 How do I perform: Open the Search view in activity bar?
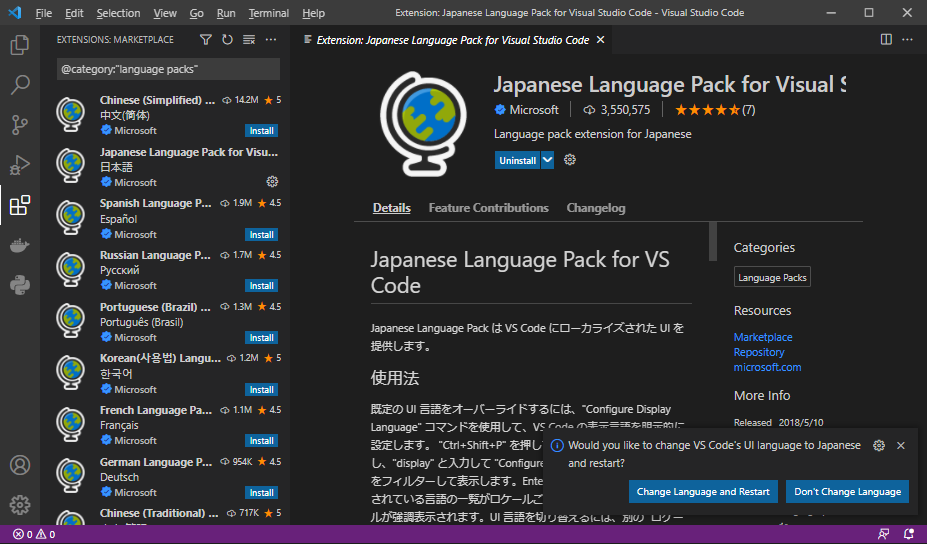(20, 85)
